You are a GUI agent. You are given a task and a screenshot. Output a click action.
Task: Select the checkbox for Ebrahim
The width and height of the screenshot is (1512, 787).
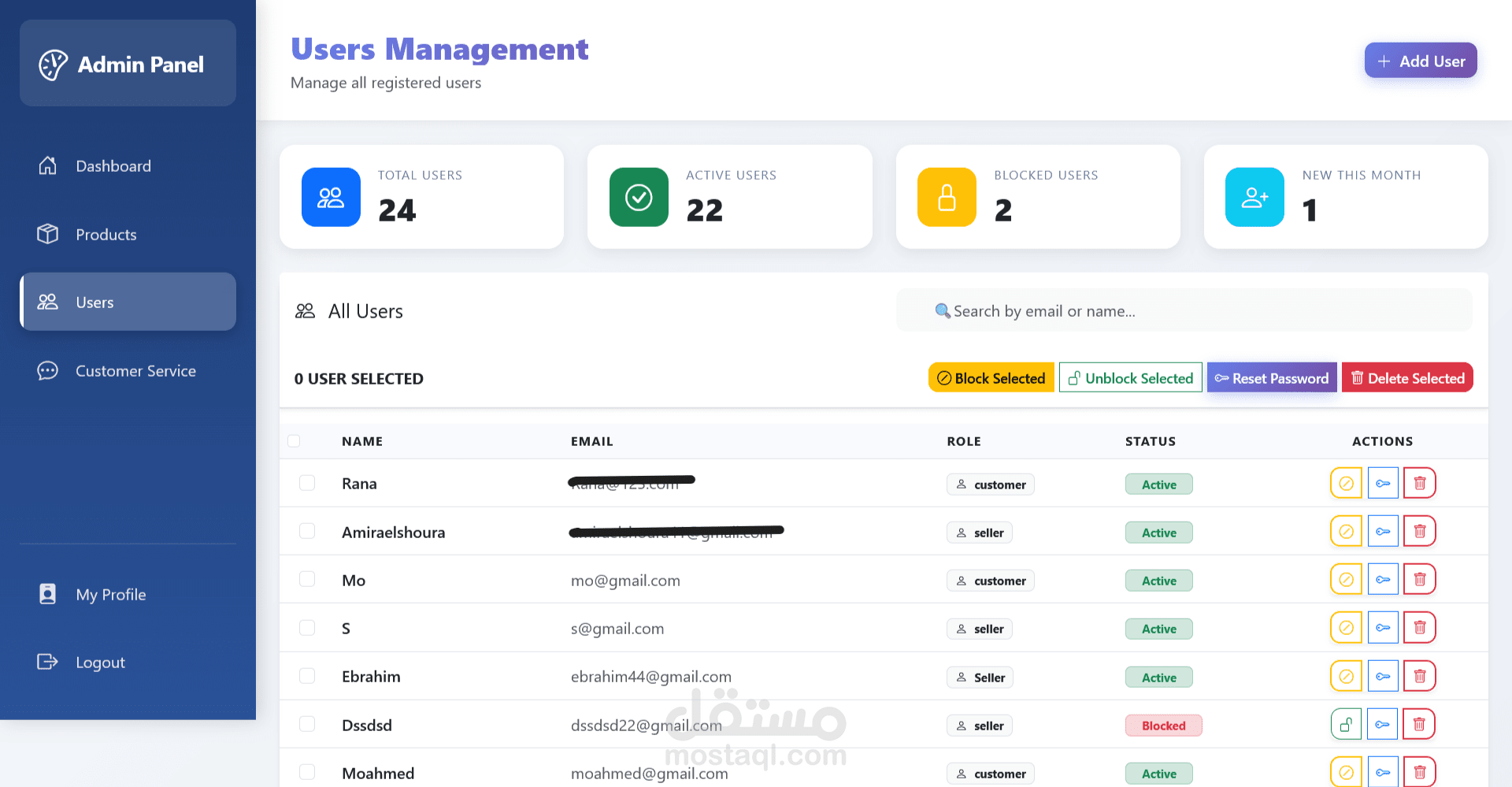(x=307, y=676)
